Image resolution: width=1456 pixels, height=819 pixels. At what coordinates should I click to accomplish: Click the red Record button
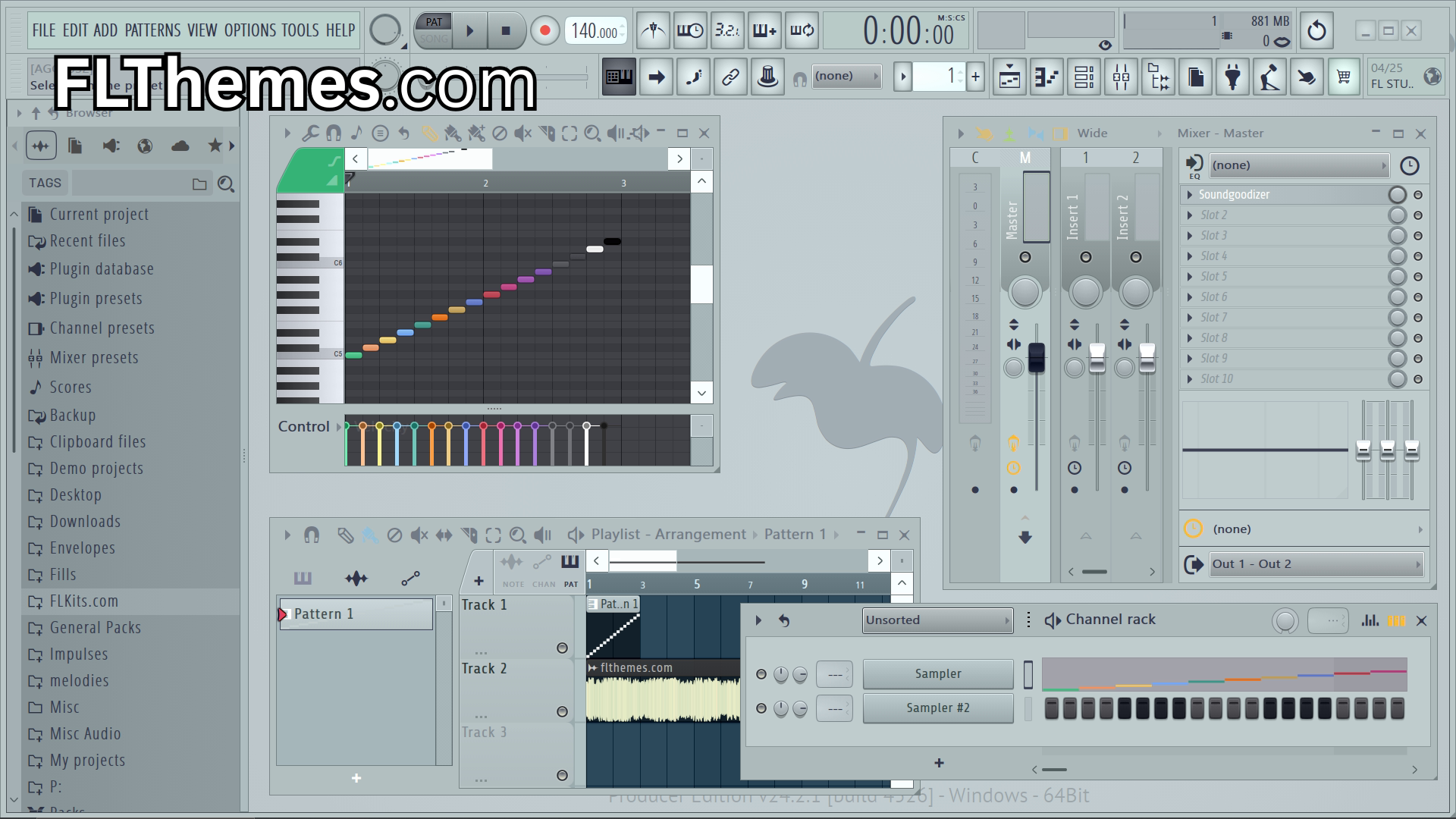click(544, 31)
